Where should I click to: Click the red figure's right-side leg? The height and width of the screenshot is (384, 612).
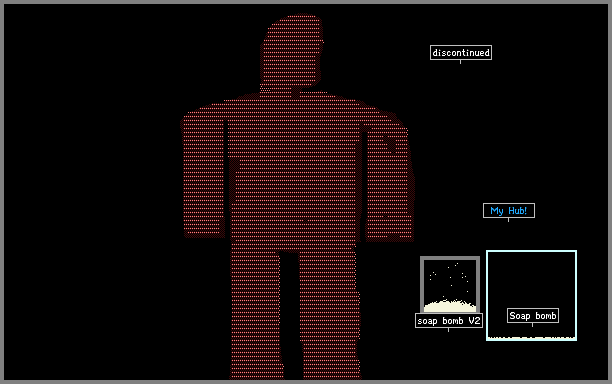point(330,312)
